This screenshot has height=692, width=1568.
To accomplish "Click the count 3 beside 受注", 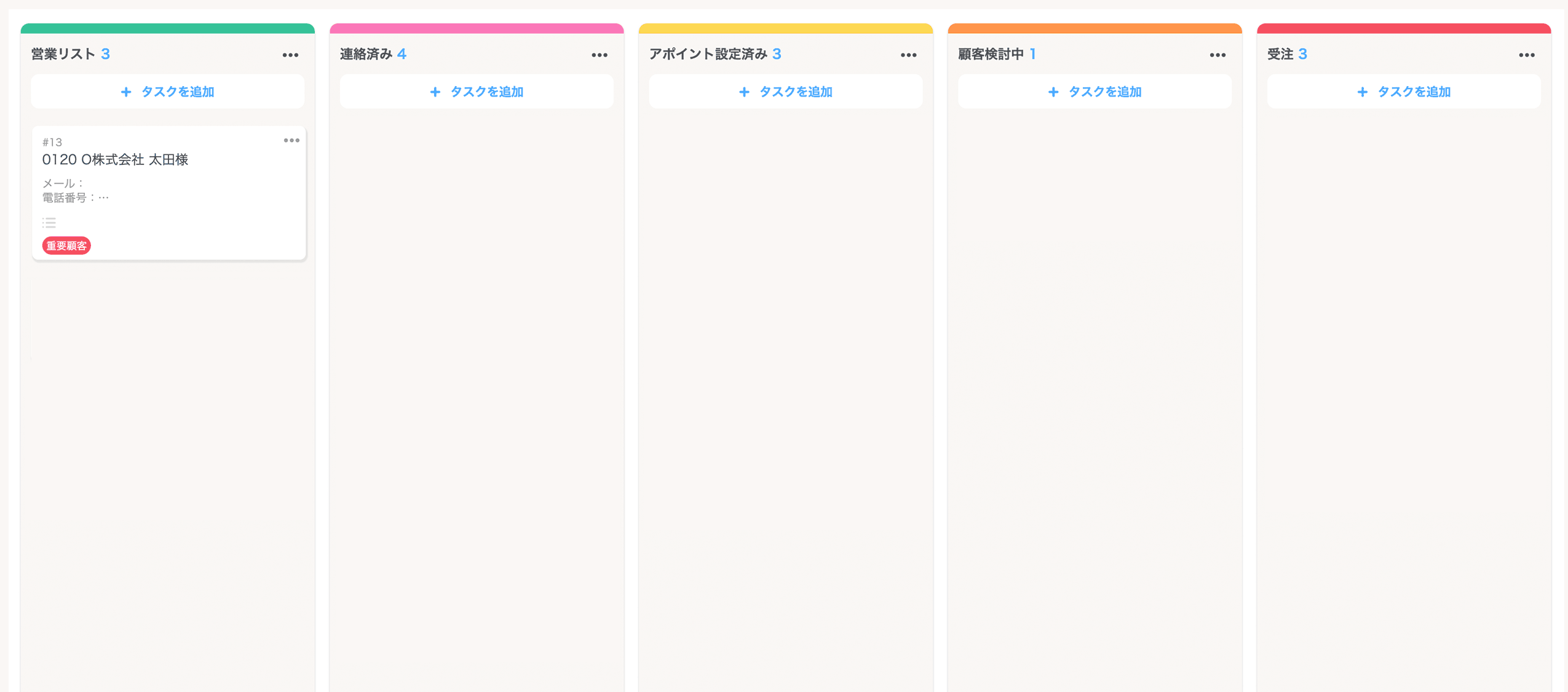I will click(1303, 54).
